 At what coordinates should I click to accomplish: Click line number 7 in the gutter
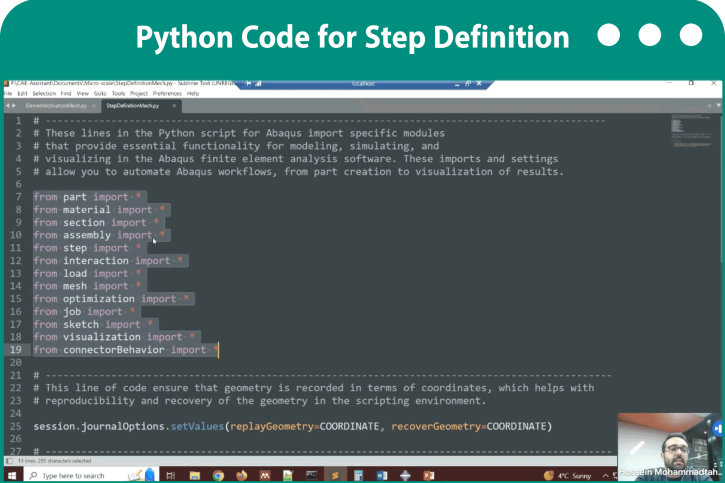[18, 197]
